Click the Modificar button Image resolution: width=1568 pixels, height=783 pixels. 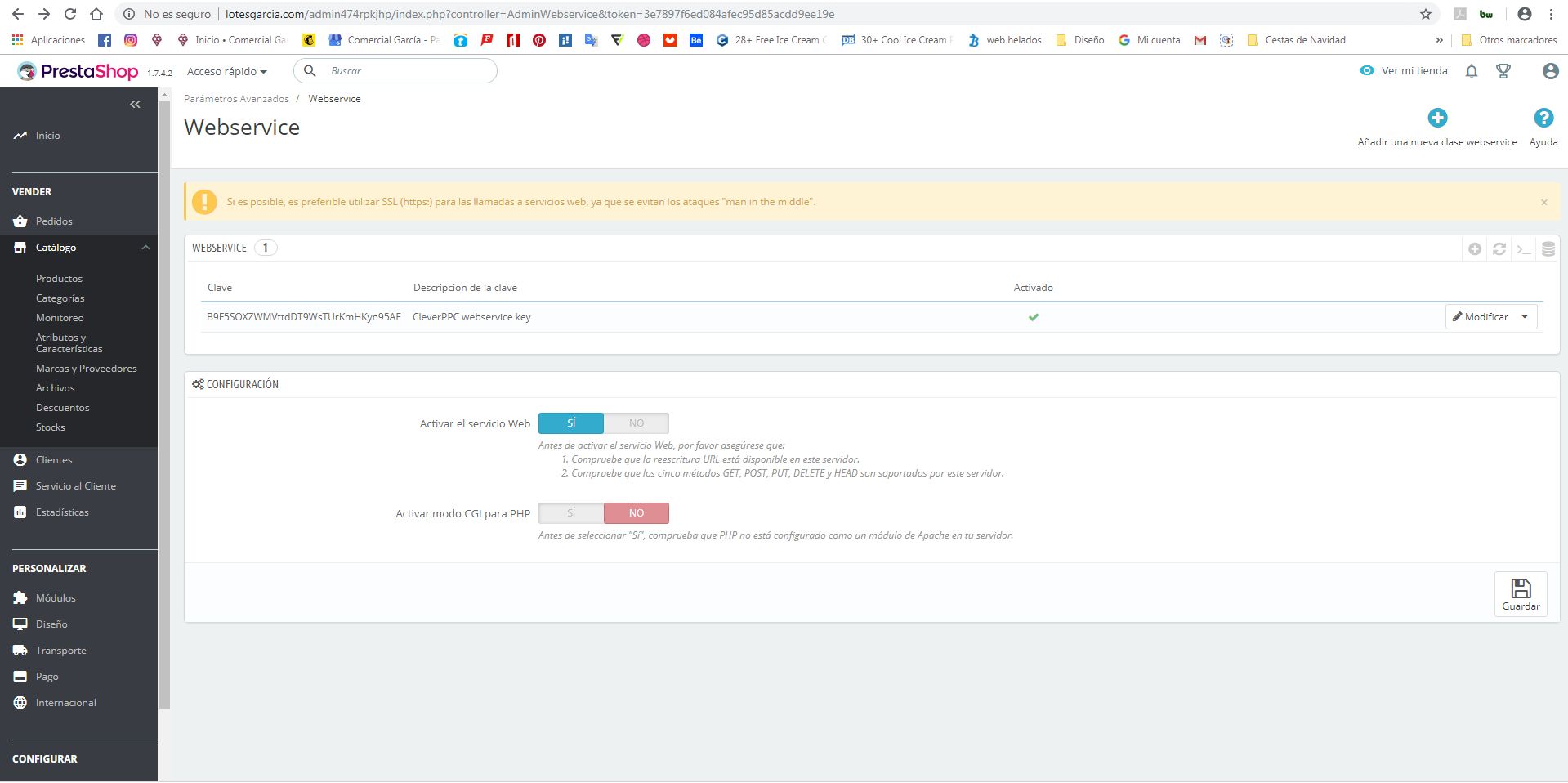pos(1481,317)
